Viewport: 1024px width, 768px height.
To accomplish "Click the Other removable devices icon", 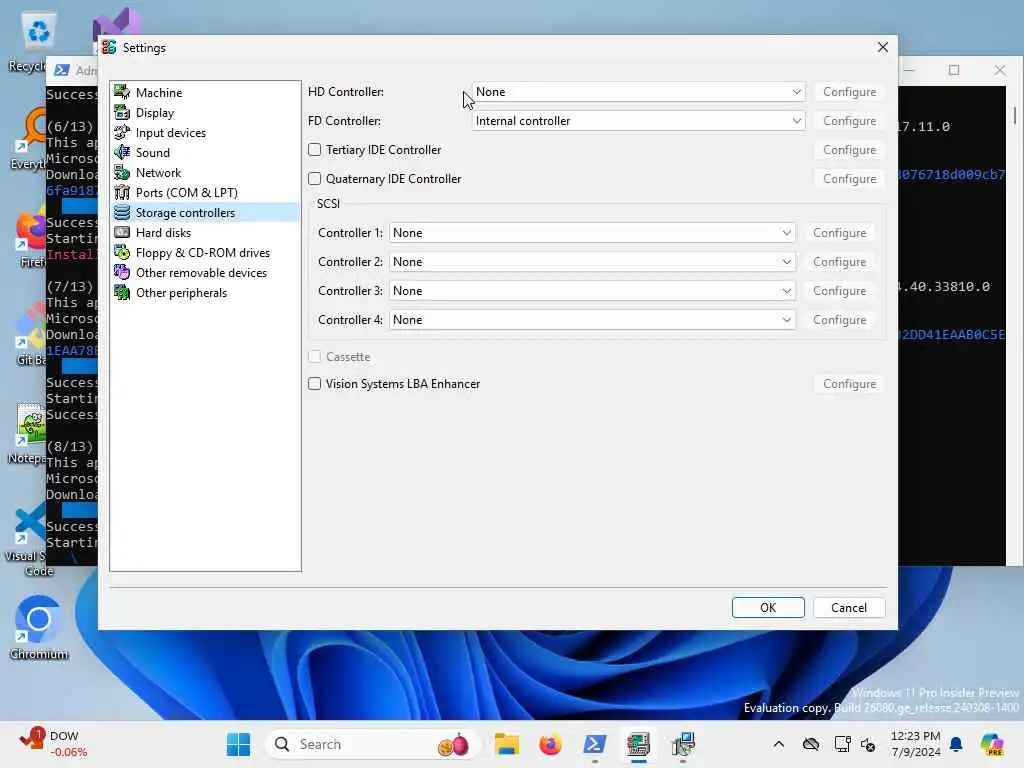I will point(122,272).
